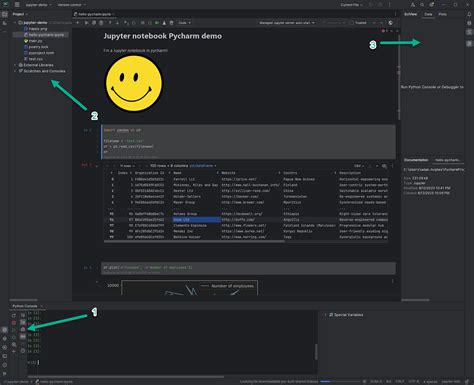Delete cell using trash icon

tap(171, 23)
